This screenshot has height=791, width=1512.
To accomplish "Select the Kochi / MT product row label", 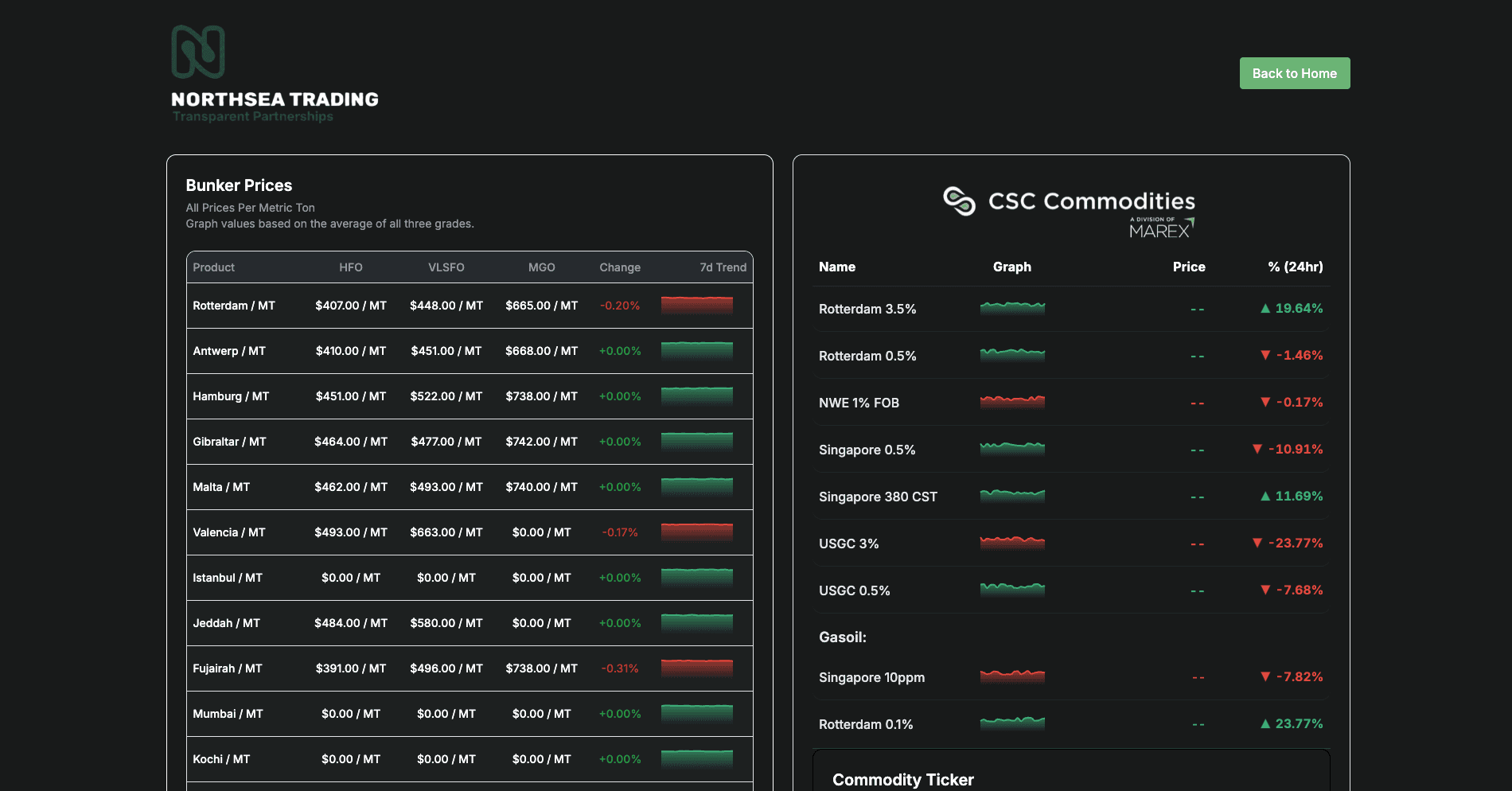I will click(x=221, y=759).
